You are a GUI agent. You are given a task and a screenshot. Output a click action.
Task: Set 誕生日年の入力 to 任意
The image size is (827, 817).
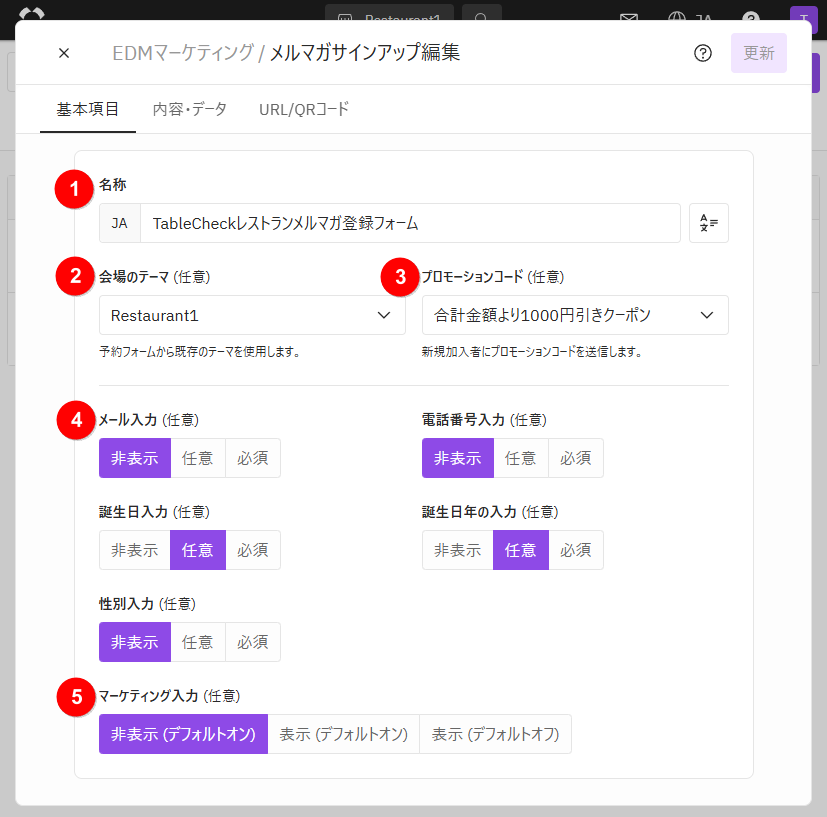pos(521,550)
